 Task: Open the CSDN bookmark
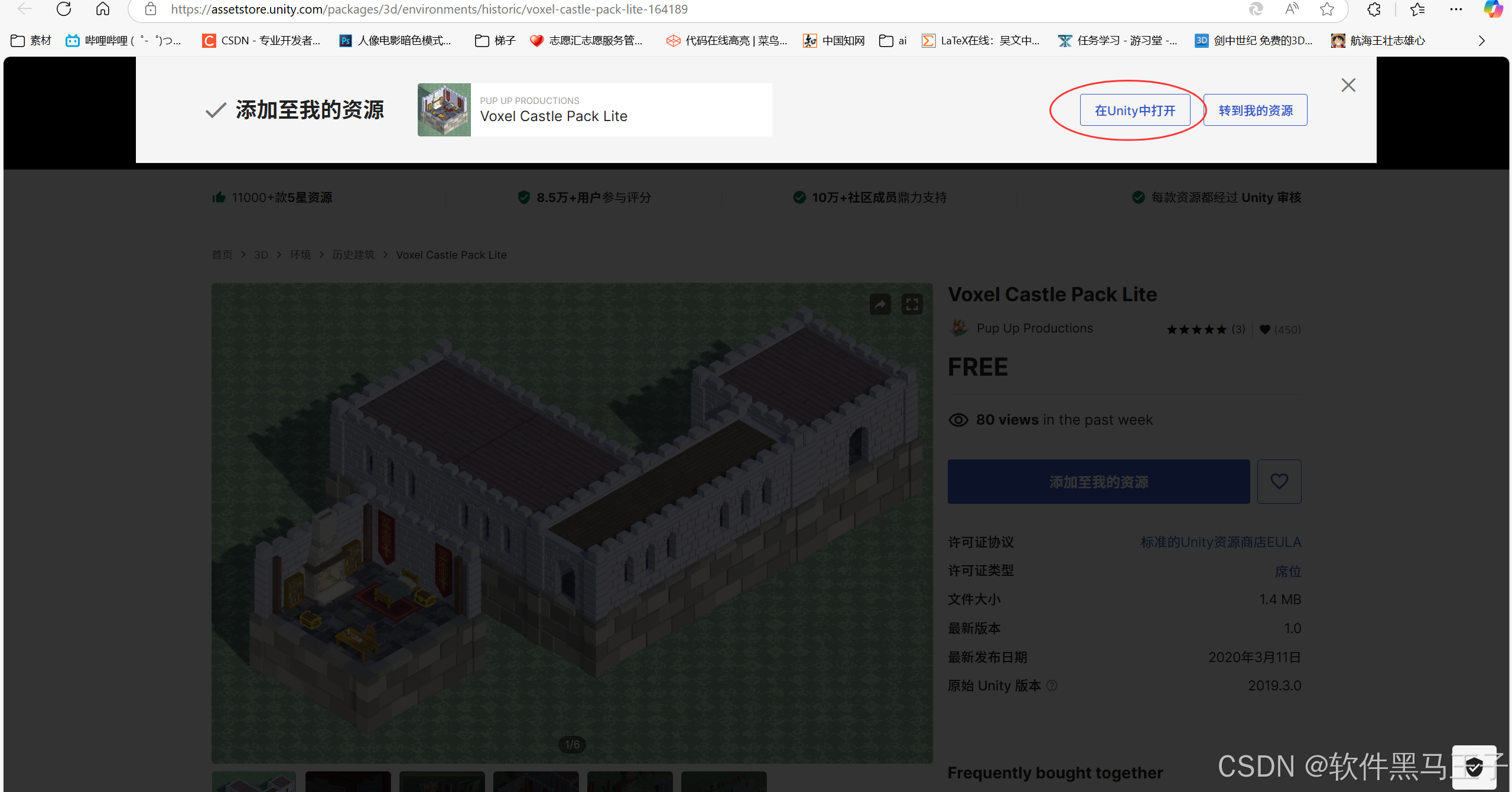(261, 41)
